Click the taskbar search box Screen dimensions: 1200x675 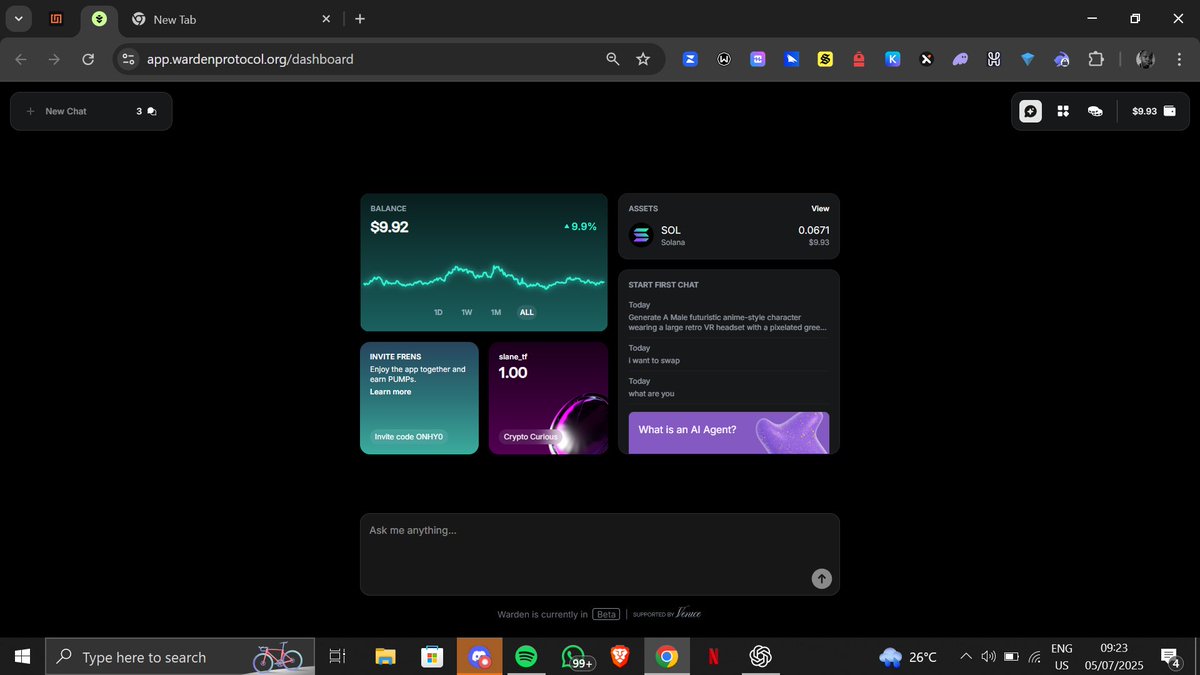(180, 657)
